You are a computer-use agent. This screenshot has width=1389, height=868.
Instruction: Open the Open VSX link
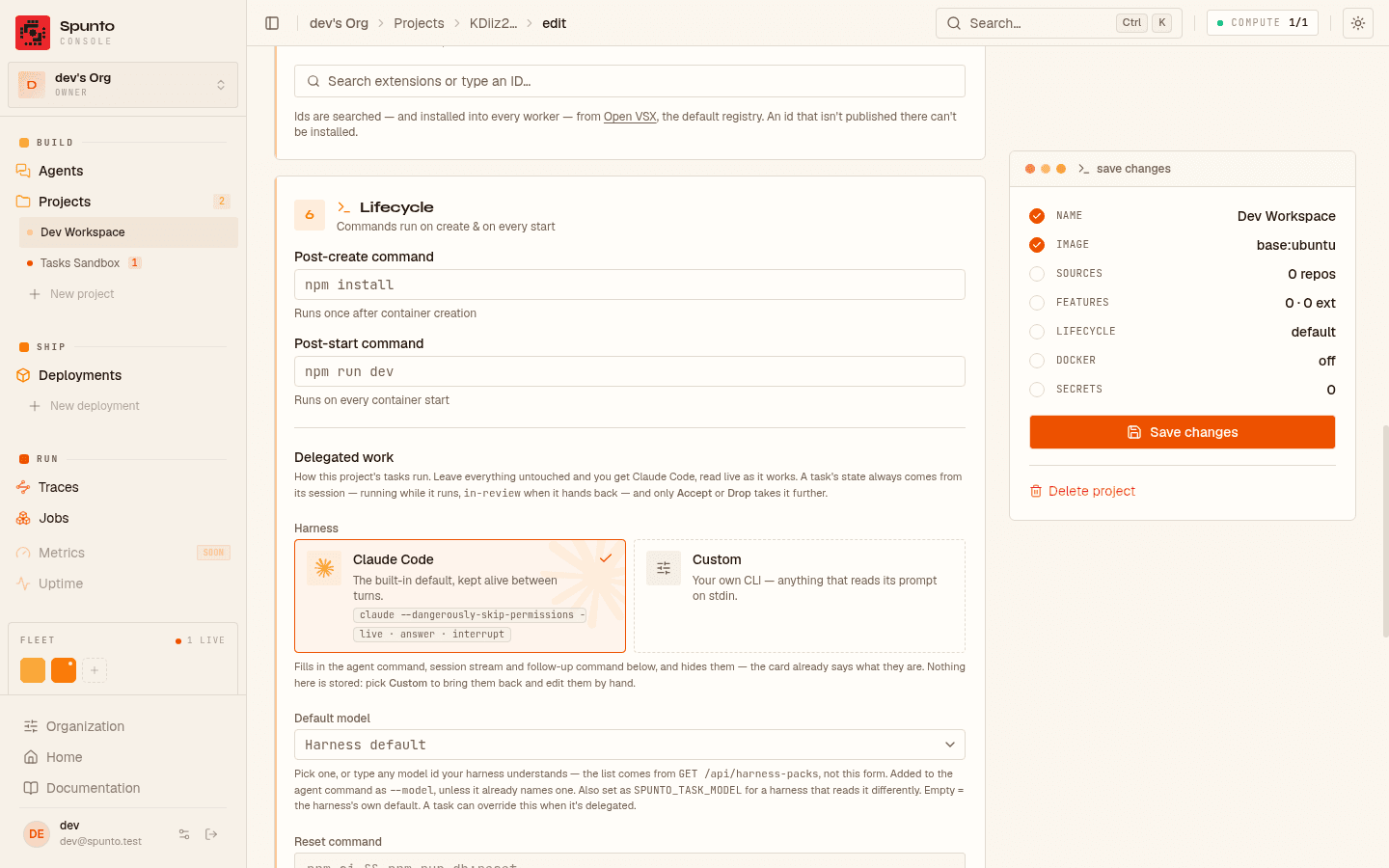tap(630, 117)
